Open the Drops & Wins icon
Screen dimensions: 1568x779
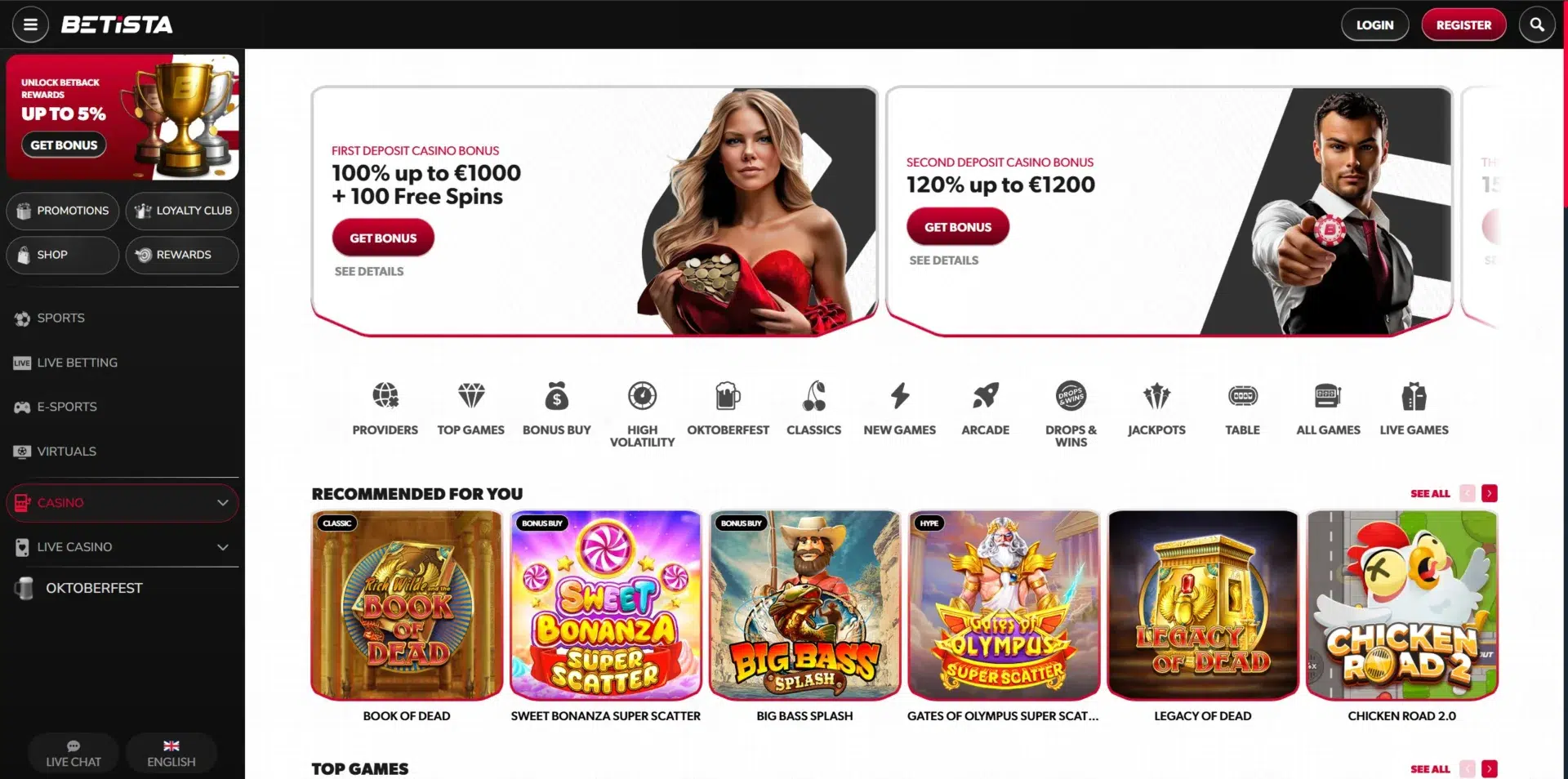click(x=1071, y=396)
